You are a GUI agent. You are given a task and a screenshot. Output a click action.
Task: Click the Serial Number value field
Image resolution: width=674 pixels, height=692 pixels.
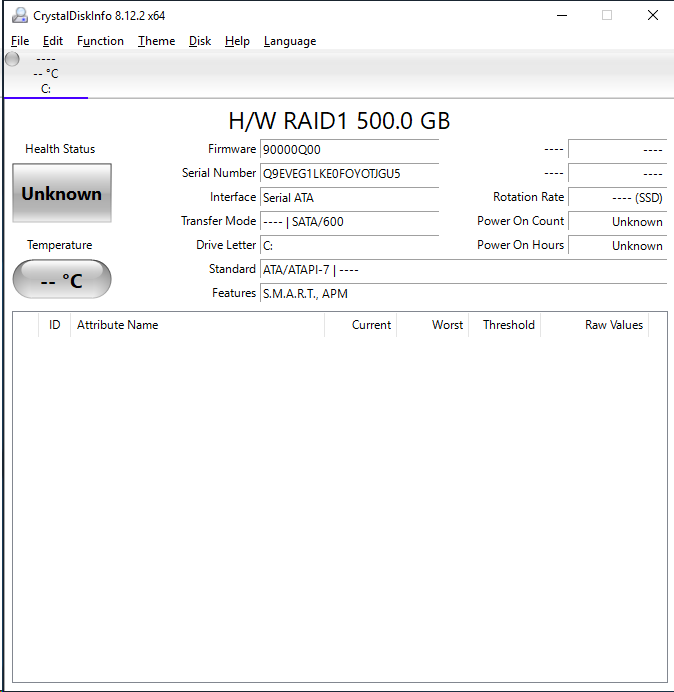pos(348,174)
